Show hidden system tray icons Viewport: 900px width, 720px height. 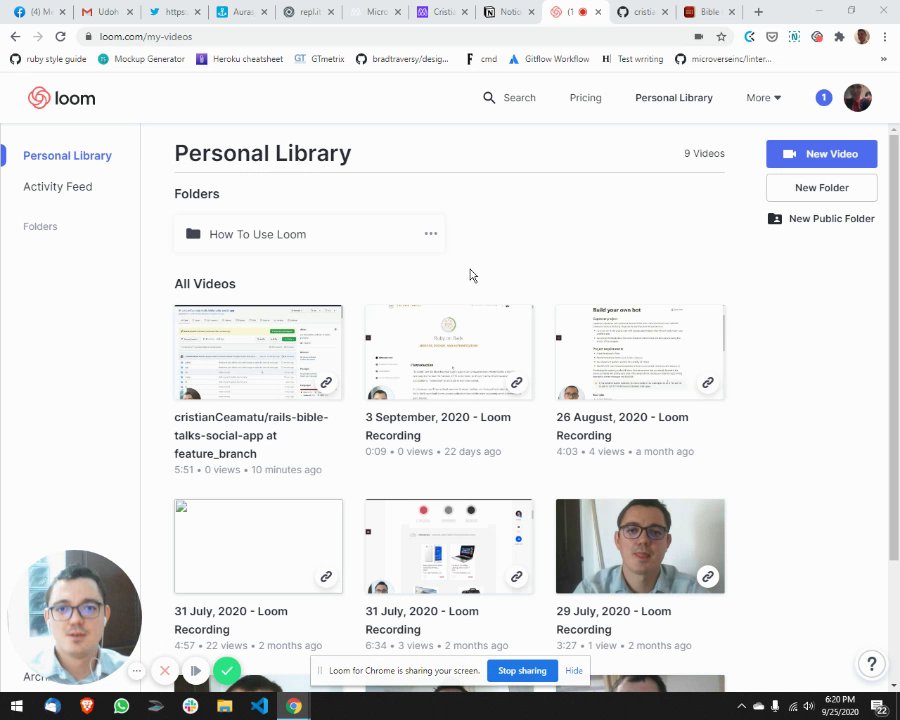coord(741,706)
